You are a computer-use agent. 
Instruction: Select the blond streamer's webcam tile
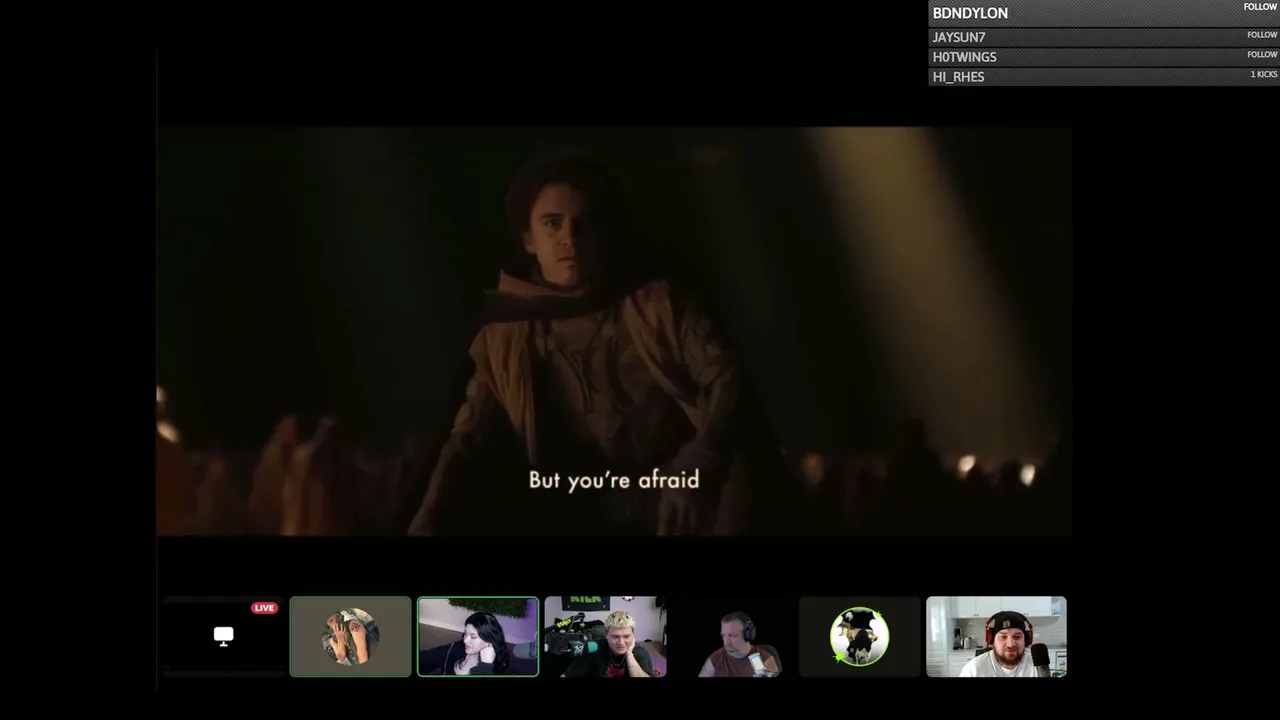[605, 637]
